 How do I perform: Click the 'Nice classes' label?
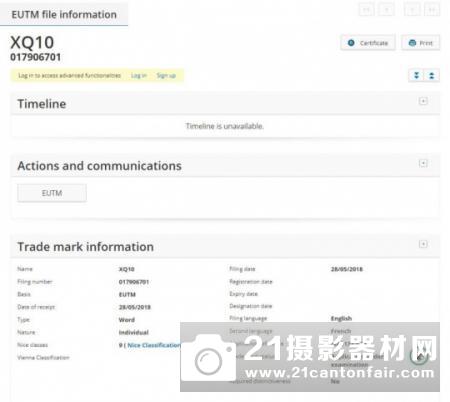32,345
